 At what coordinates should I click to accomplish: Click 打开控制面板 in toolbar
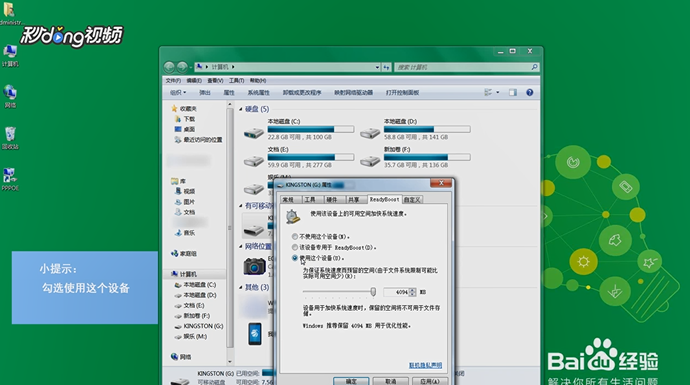click(x=402, y=93)
